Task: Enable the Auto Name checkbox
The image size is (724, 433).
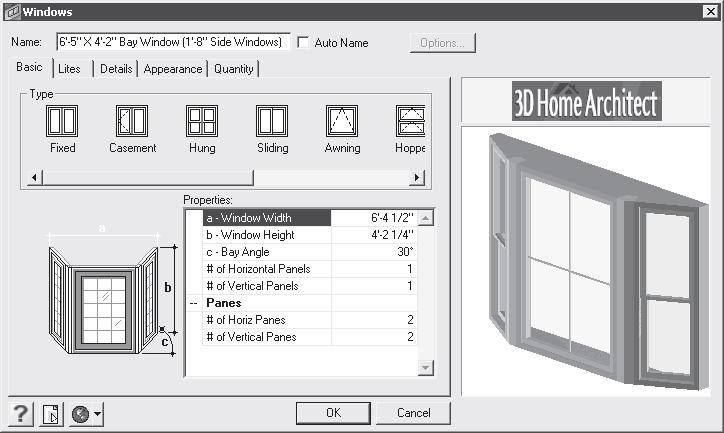Action: coord(303,43)
